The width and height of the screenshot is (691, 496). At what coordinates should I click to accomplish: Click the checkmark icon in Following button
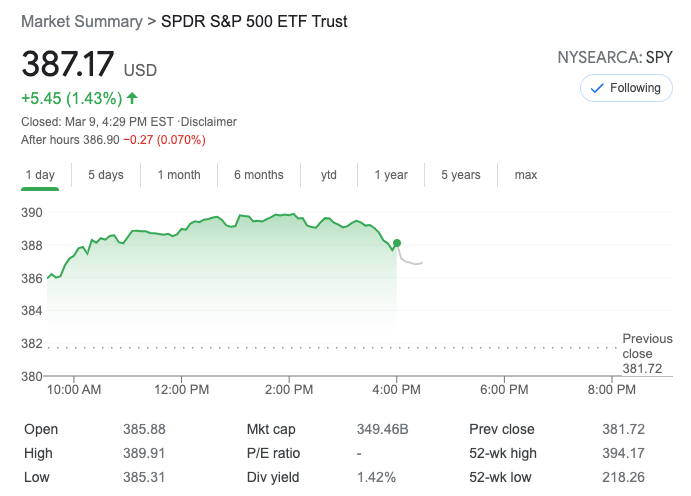coord(597,88)
